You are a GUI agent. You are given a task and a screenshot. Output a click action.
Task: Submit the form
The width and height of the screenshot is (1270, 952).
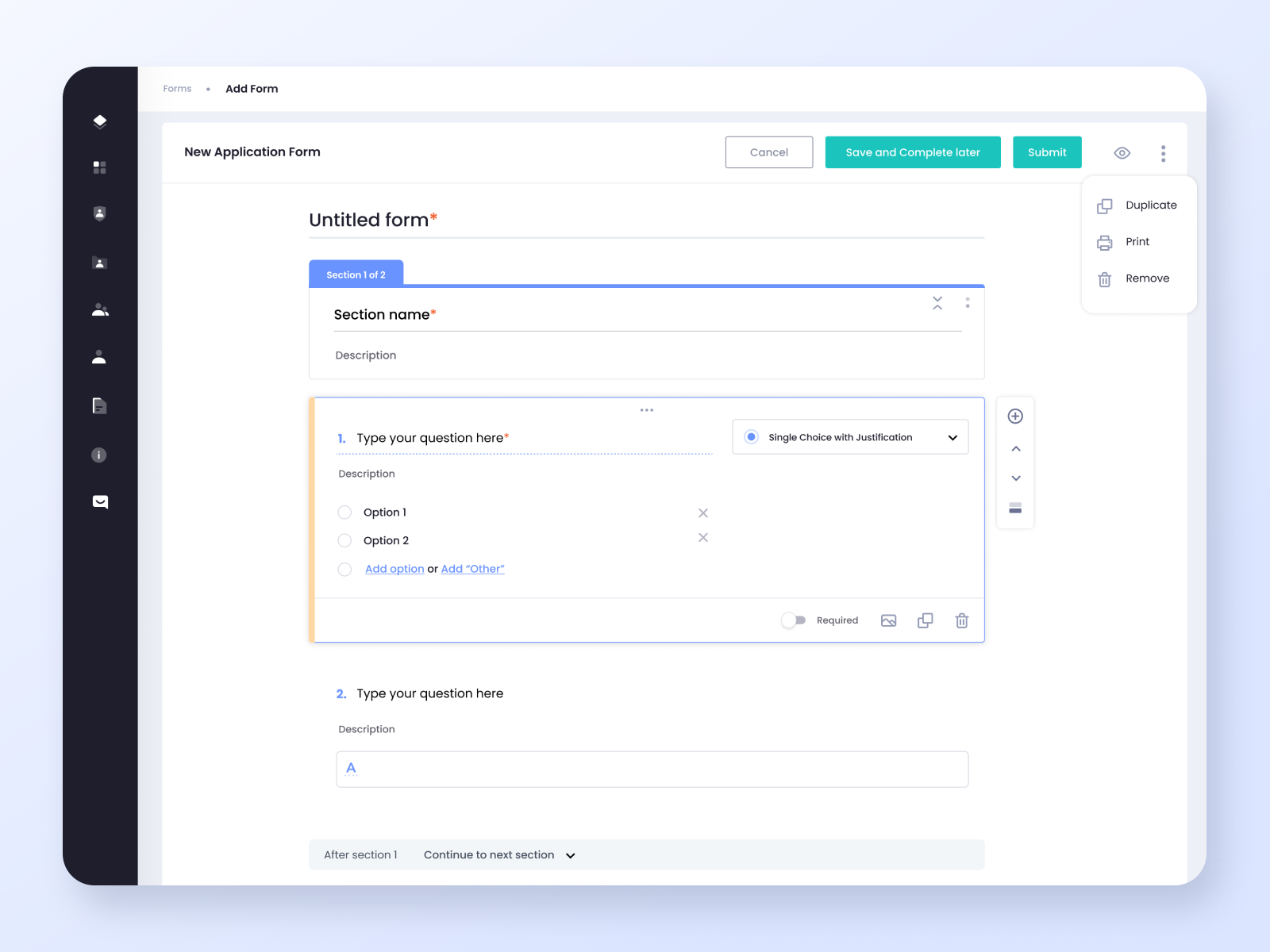pos(1047,152)
